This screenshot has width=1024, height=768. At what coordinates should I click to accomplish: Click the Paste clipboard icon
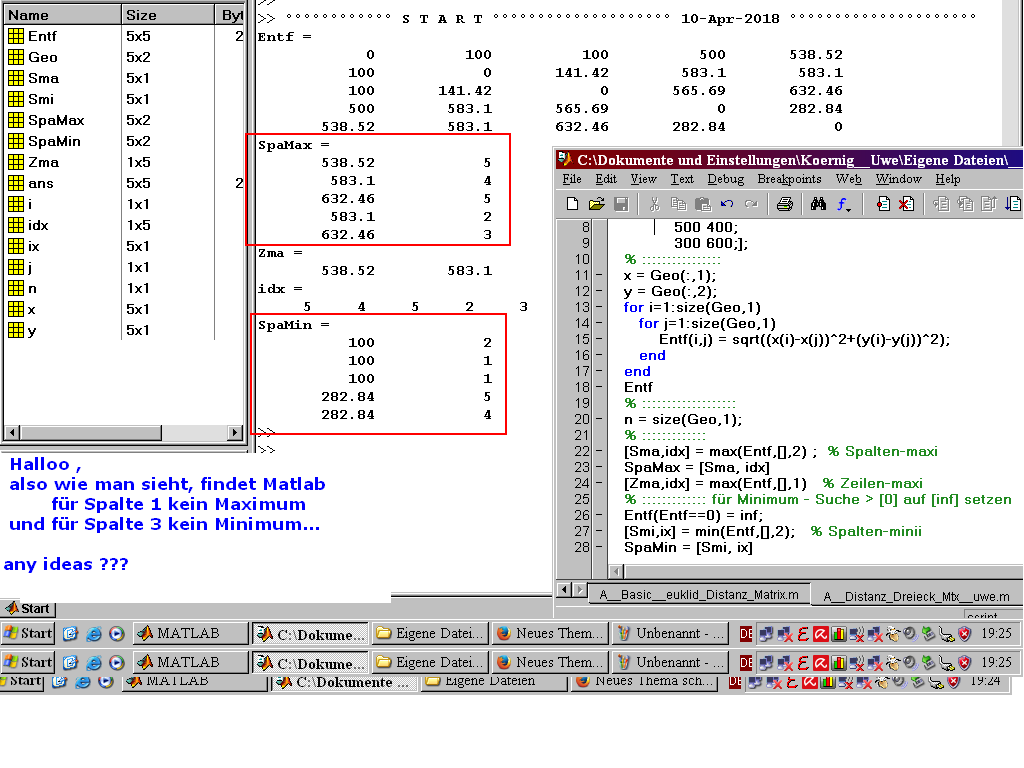point(702,204)
